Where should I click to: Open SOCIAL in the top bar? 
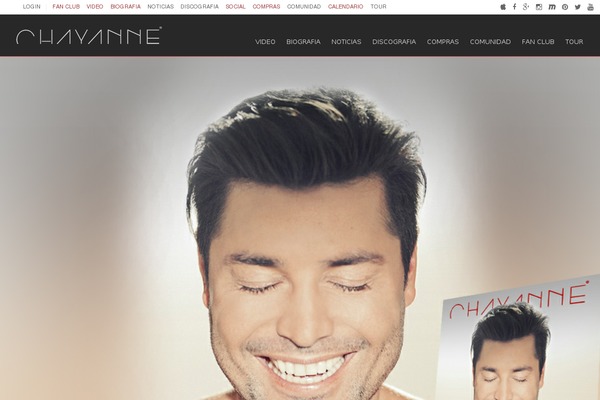[x=235, y=7]
